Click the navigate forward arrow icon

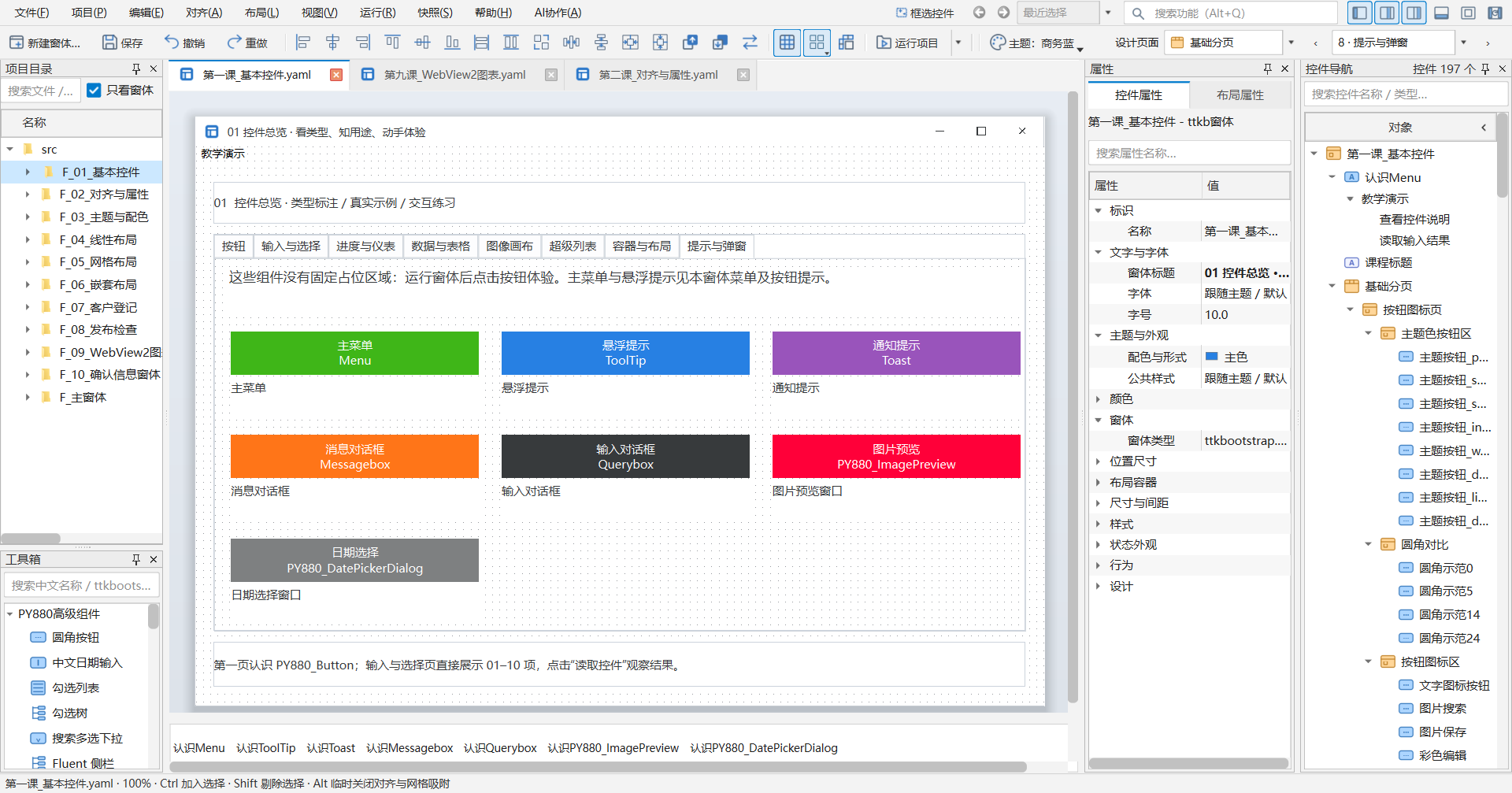[1003, 13]
